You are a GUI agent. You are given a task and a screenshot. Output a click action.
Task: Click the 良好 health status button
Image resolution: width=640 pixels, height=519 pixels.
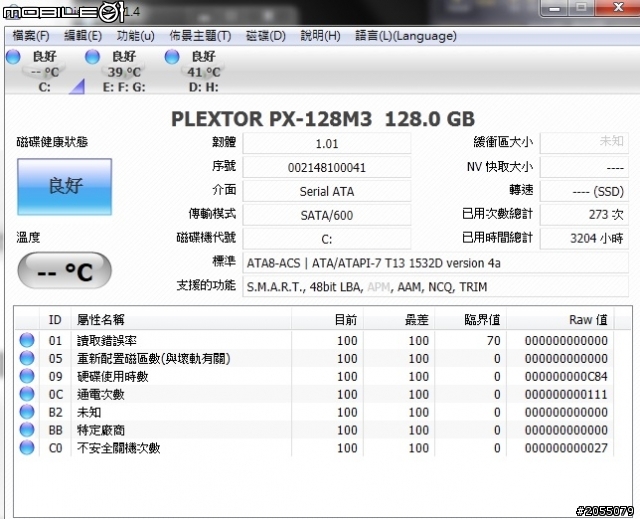click(64, 187)
